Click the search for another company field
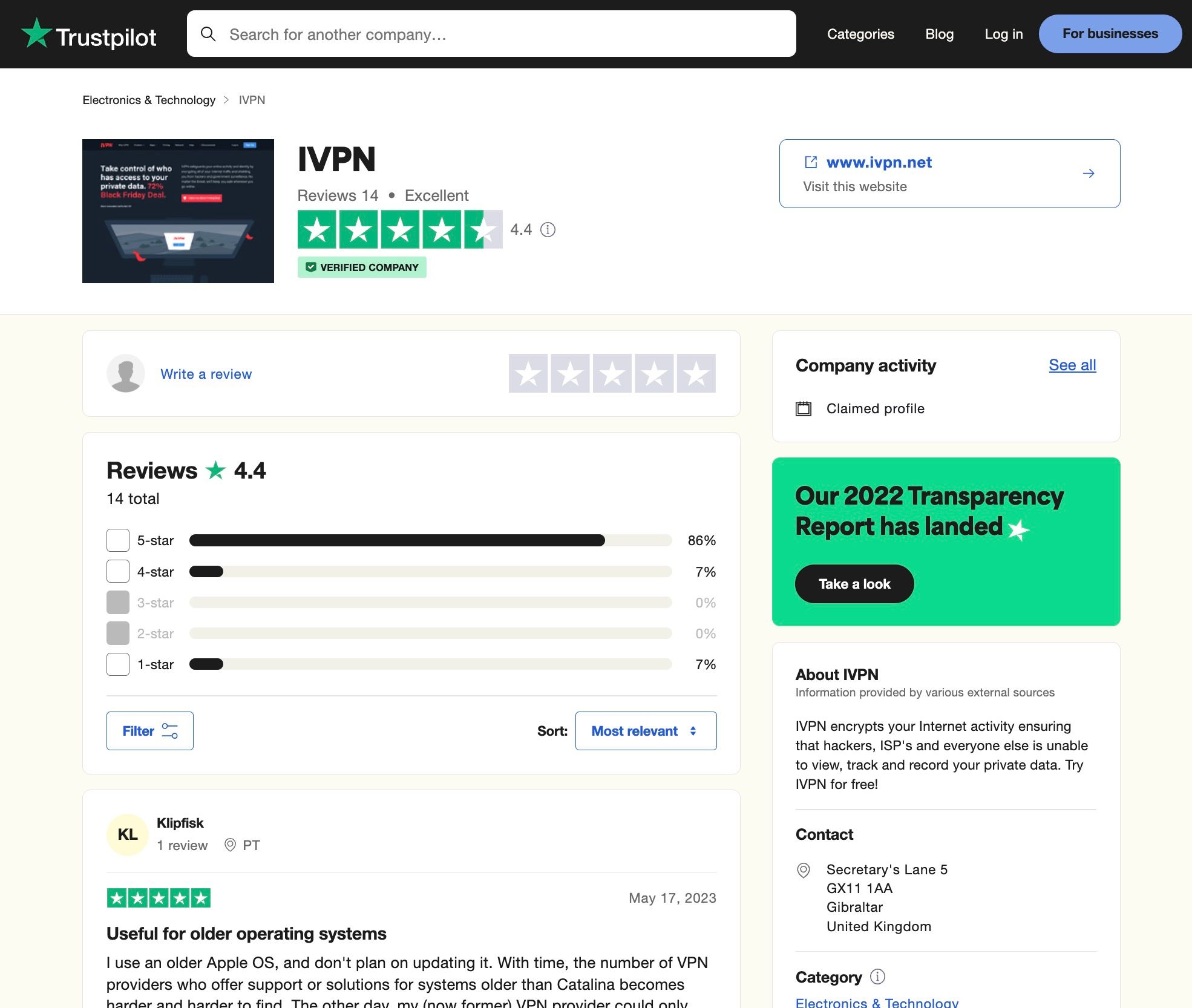 (491, 34)
